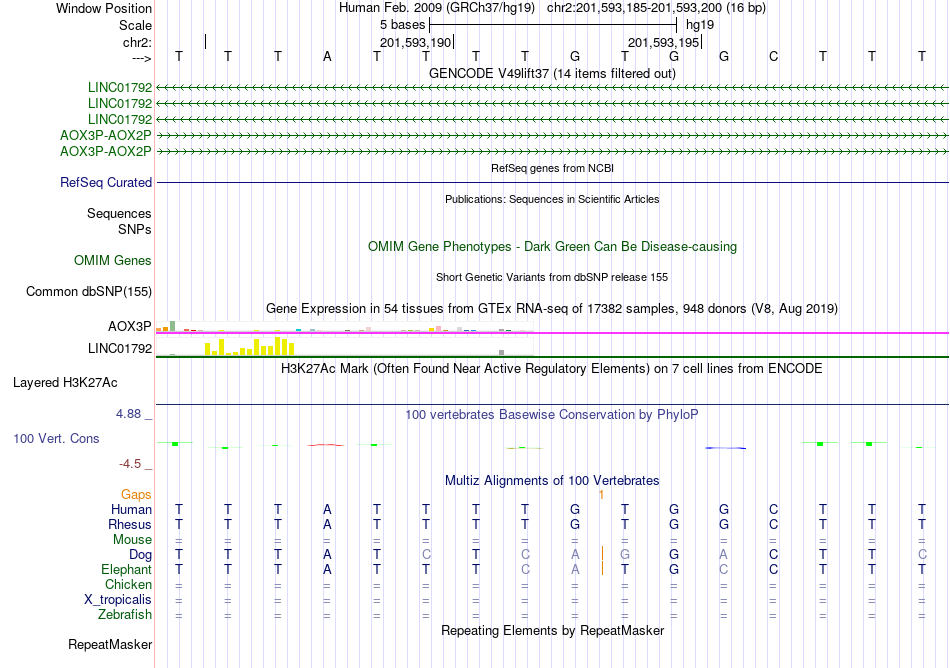Select the X_tropicalis species label

[118, 600]
